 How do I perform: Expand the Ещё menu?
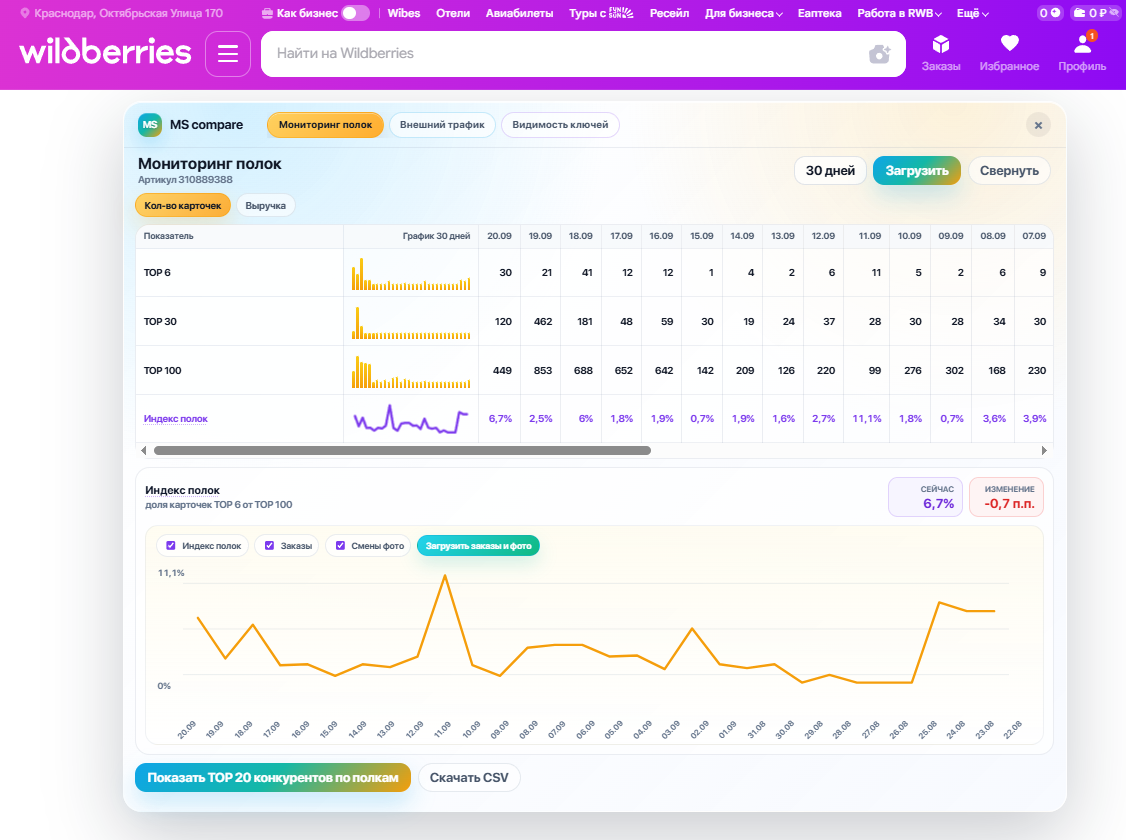972,13
